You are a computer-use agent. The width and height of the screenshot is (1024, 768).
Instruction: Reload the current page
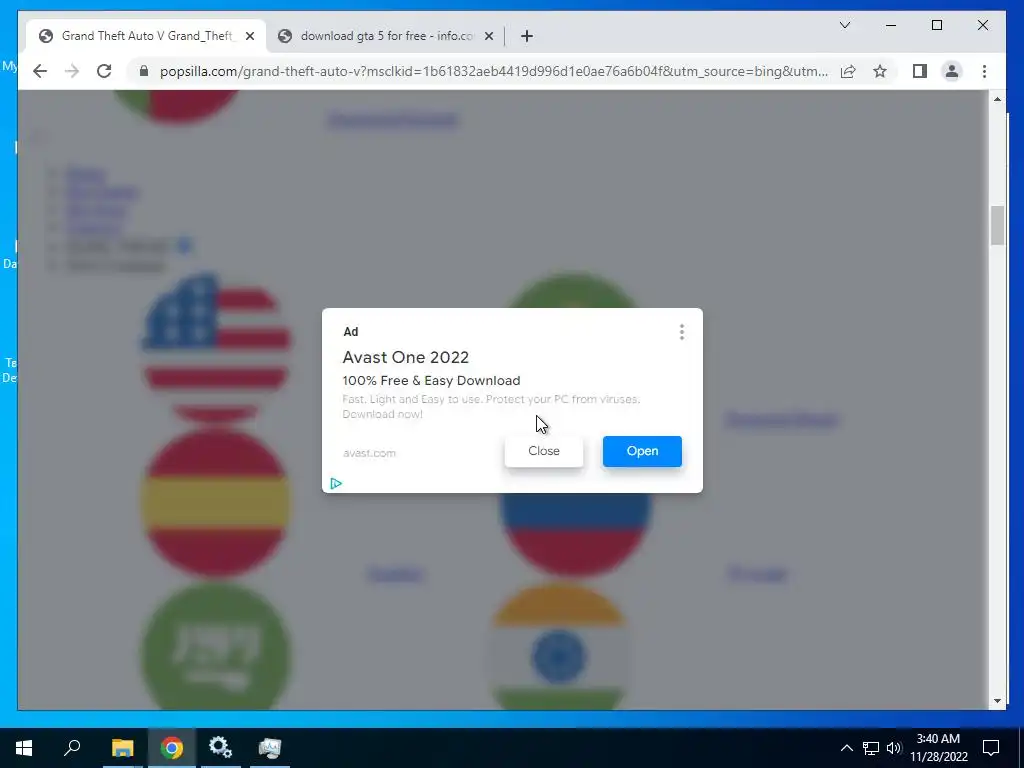[x=104, y=71]
